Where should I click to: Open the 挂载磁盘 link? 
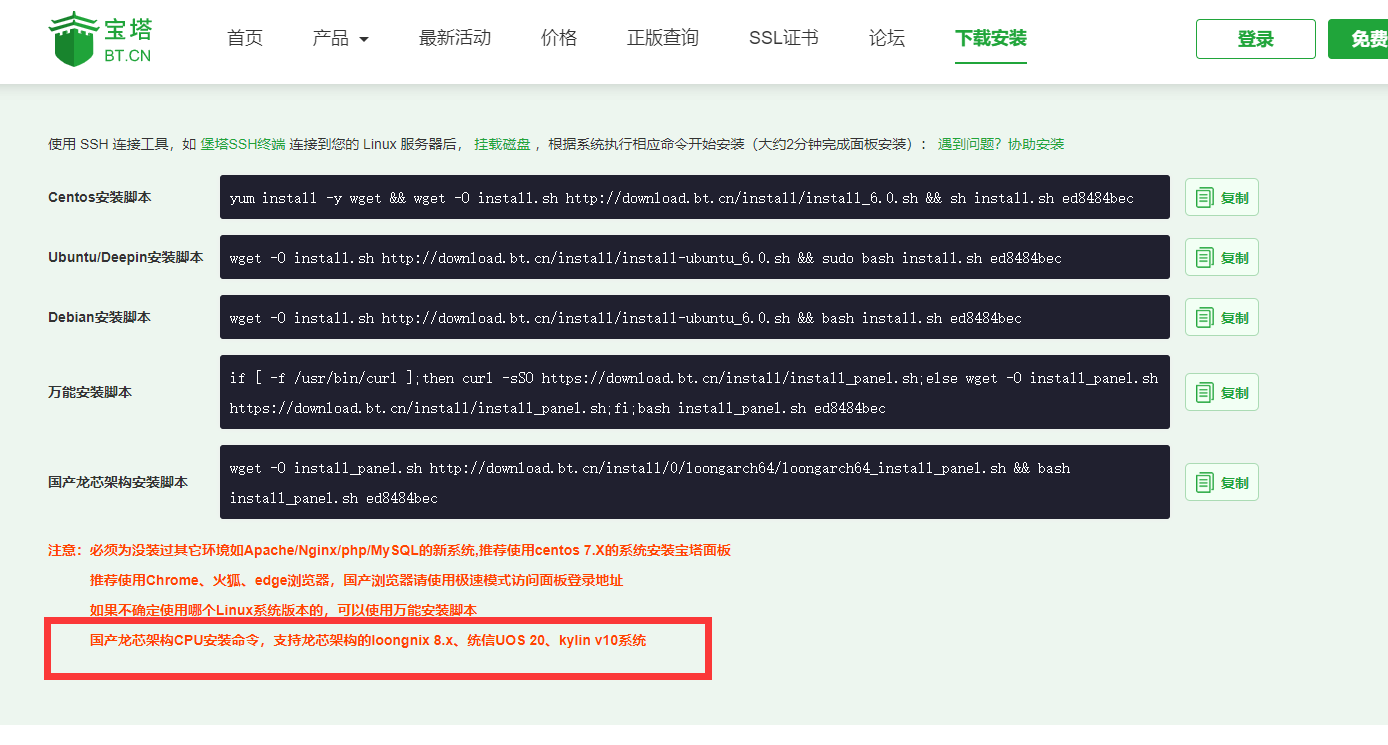tap(502, 144)
